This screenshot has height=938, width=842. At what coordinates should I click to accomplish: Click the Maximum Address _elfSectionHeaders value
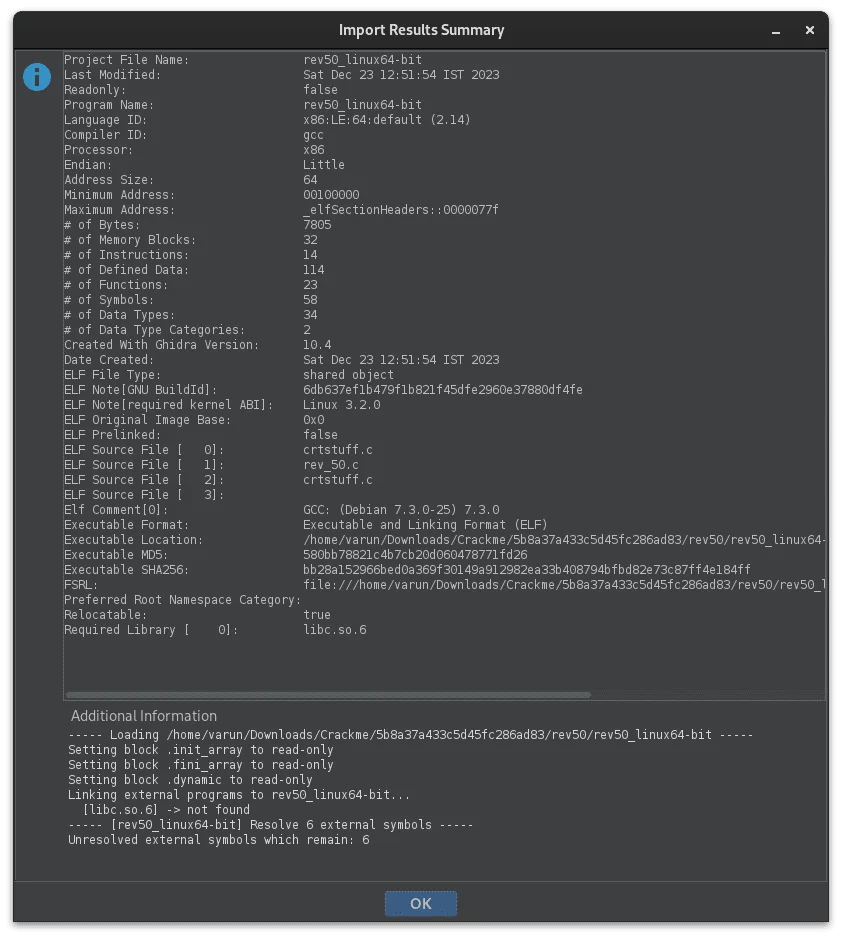pyautogui.click(x=401, y=209)
